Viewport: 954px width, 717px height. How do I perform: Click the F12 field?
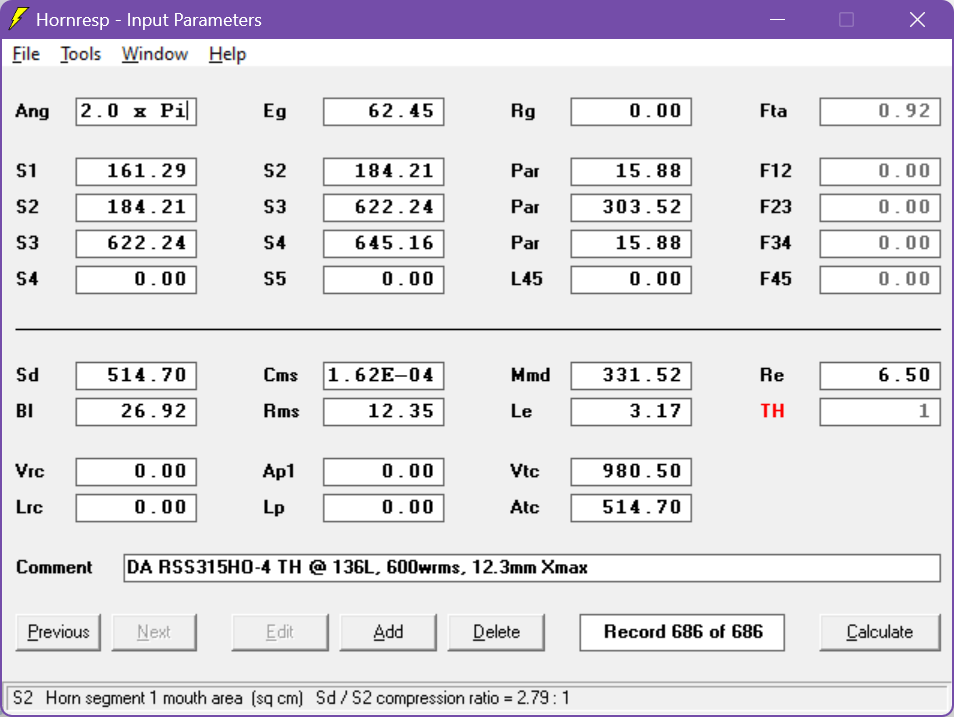pos(880,171)
